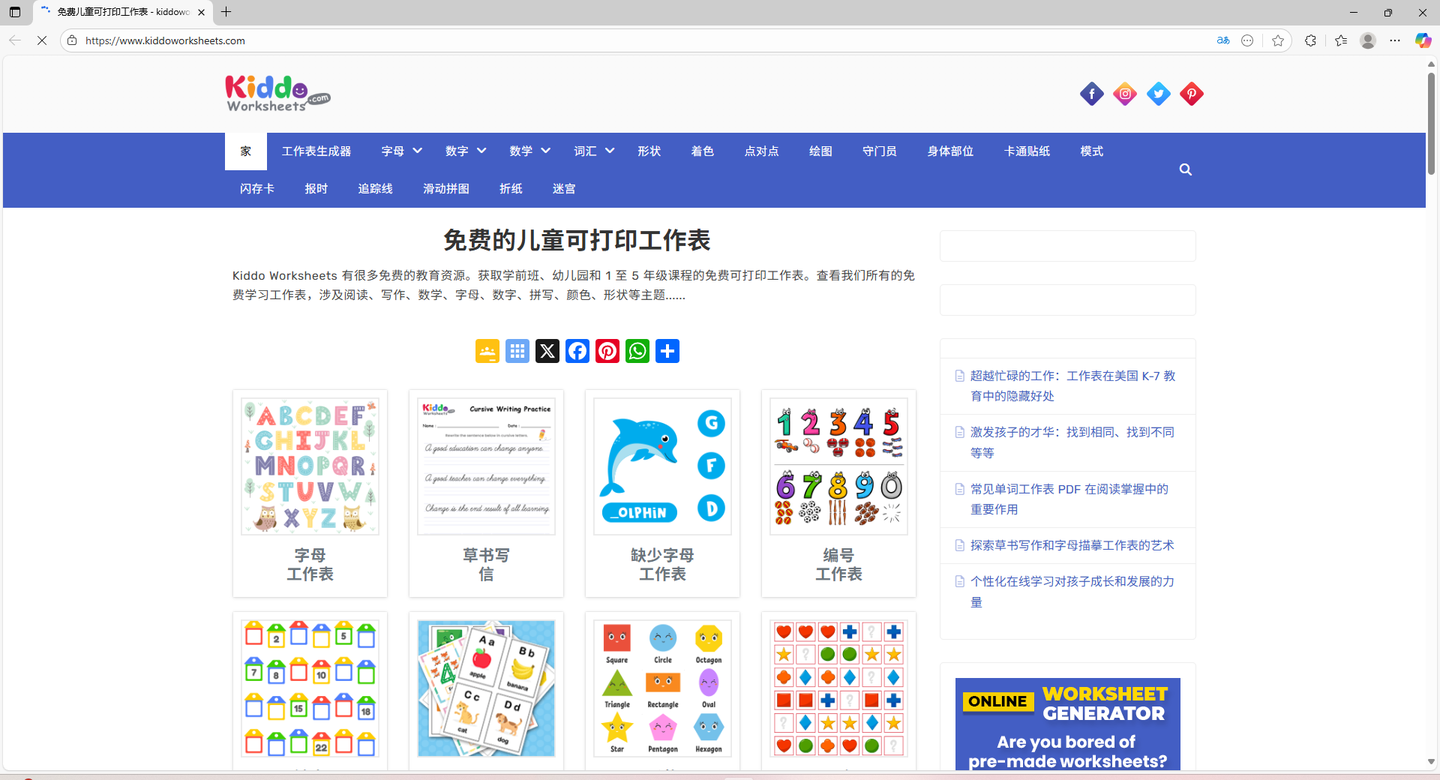Open the 字母工作表 alphabet card
The image size is (1440, 780).
(x=310, y=493)
